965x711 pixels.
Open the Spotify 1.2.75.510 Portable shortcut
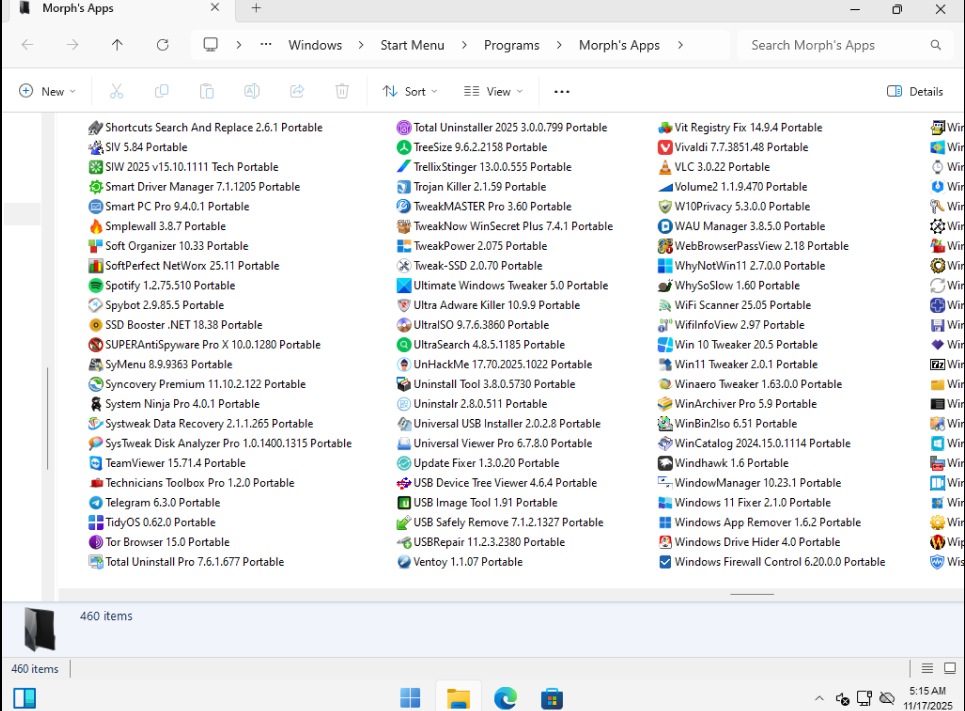(x=170, y=285)
